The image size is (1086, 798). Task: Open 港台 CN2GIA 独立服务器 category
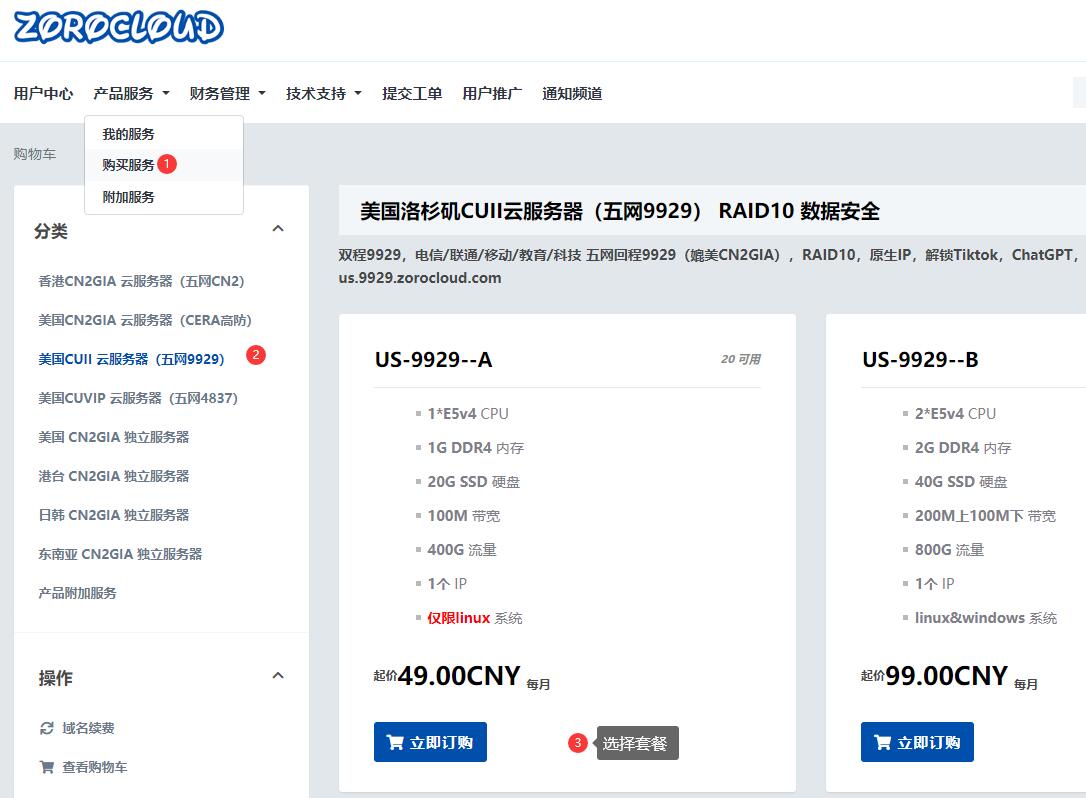(x=114, y=476)
